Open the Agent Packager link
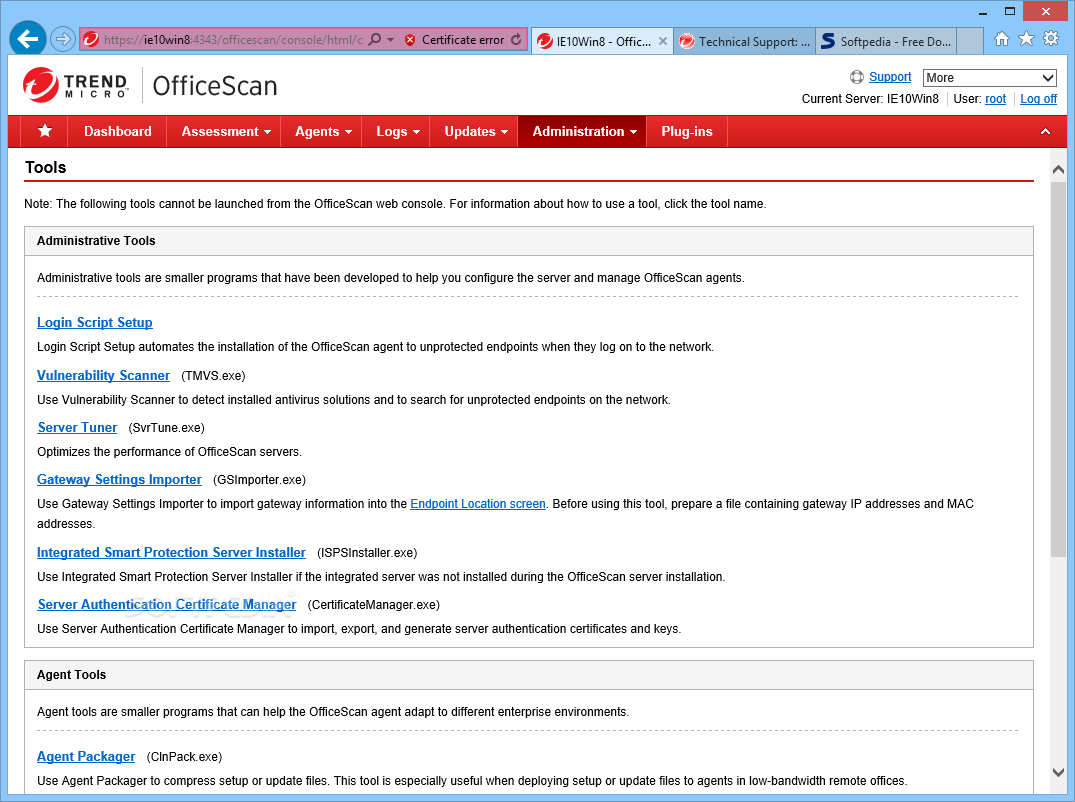 coord(86,756)
